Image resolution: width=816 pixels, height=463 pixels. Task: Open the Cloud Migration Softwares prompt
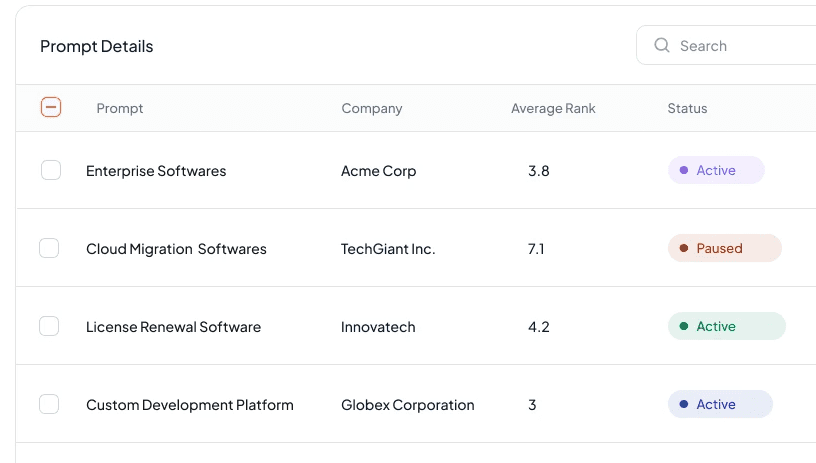[176, 249]
